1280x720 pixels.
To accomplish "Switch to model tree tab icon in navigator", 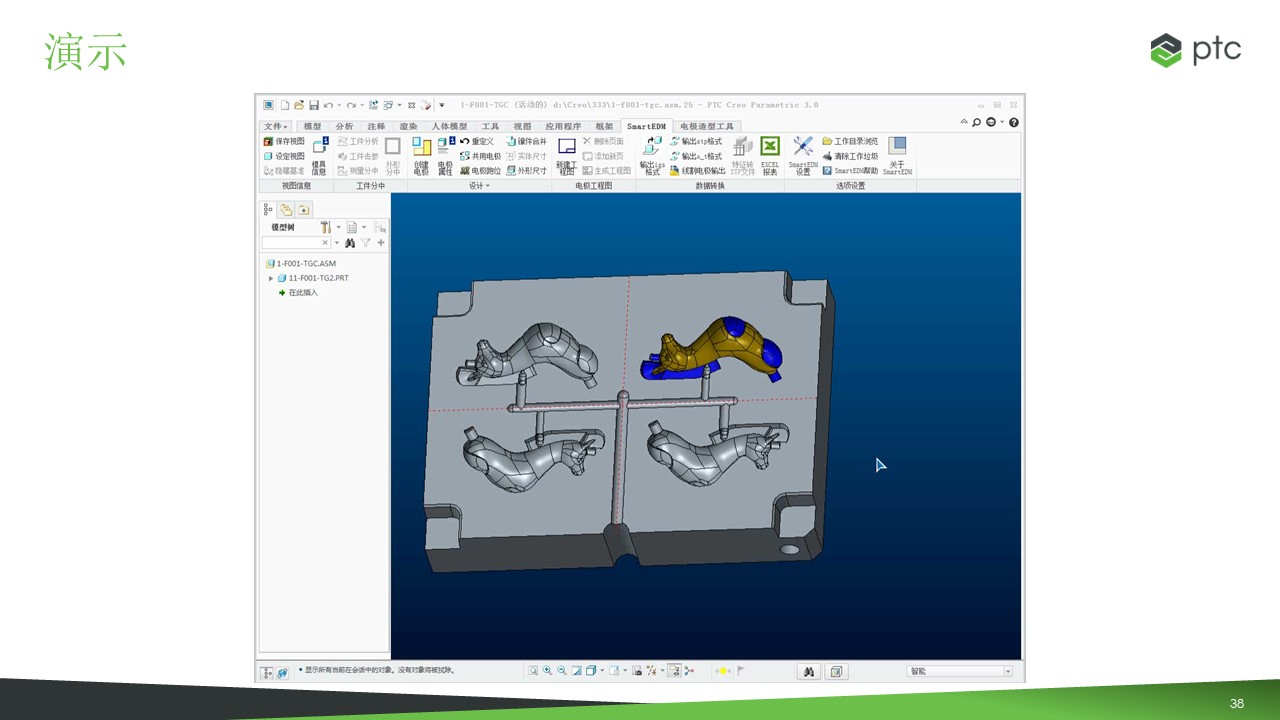I will tap(268, 209).
